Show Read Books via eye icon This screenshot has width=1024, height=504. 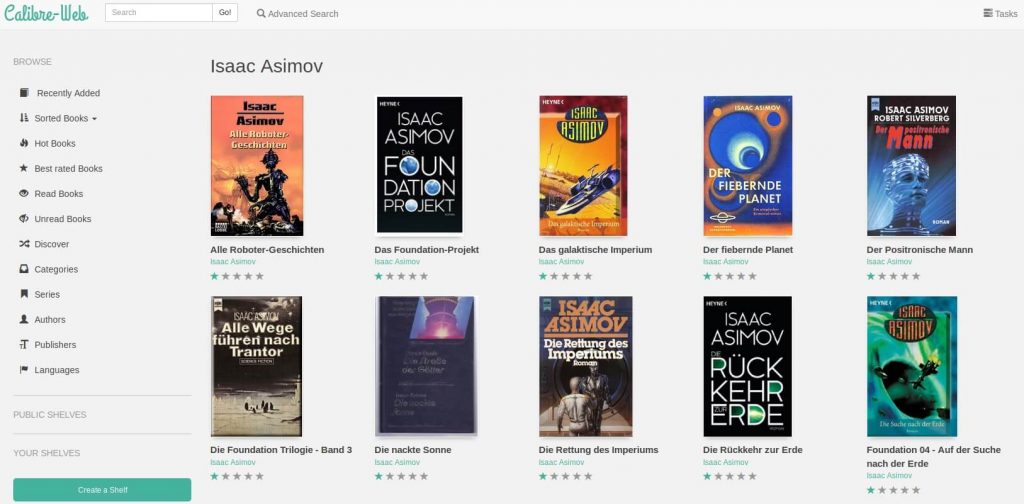click(24, 194)
